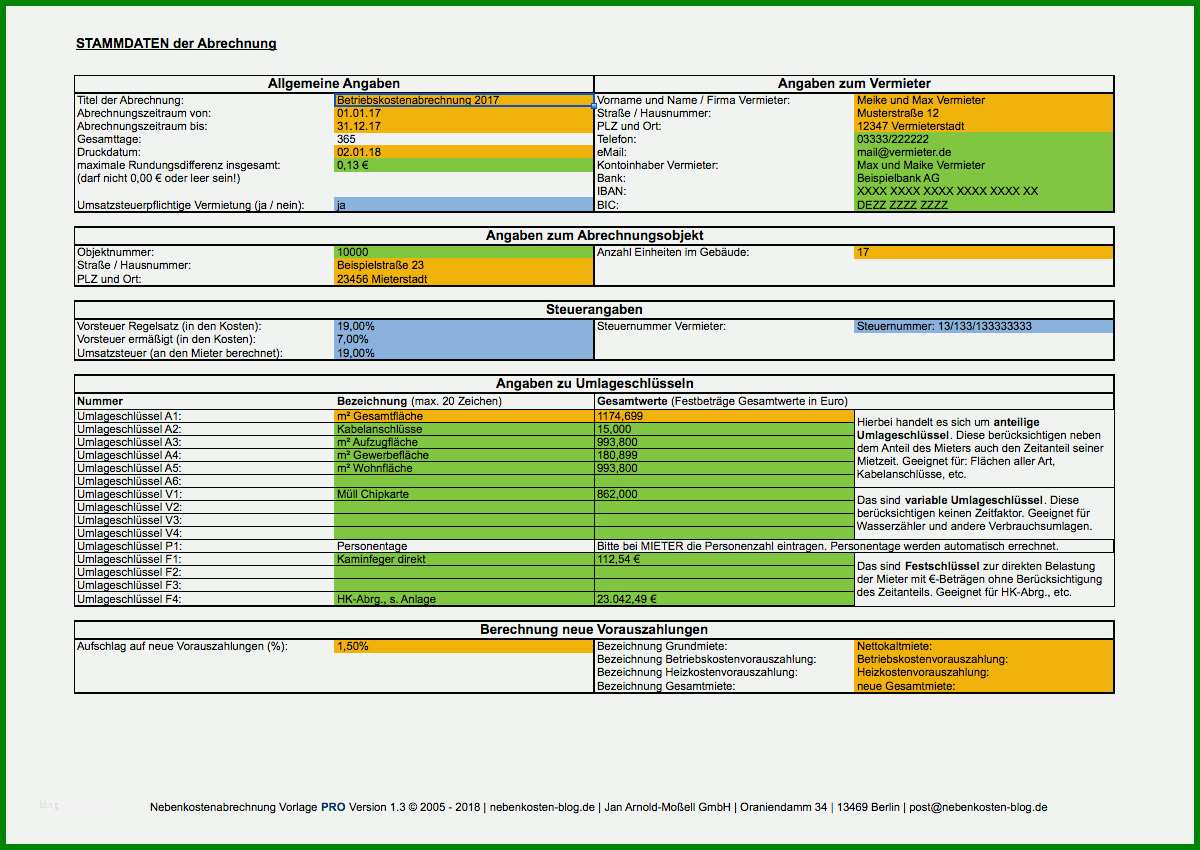Select the Nettokaltmiete designation cell
Screen dimensions: 1200x850
[x=984, y=647]
